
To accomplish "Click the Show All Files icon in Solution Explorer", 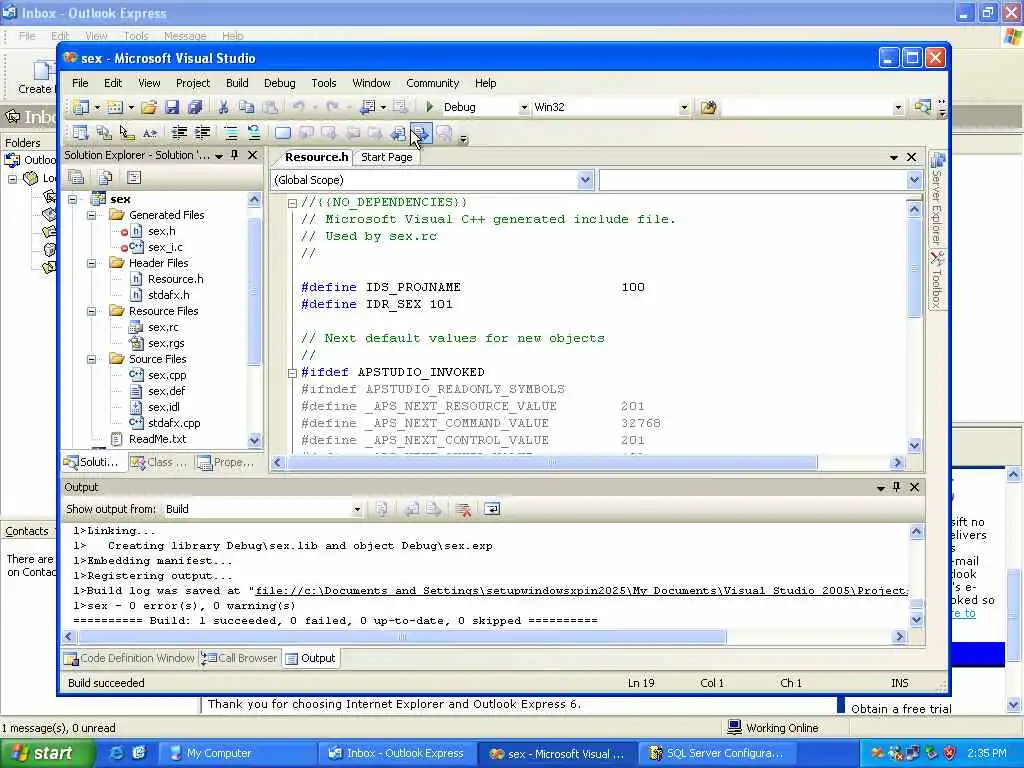I will click(x=104, y=177).
